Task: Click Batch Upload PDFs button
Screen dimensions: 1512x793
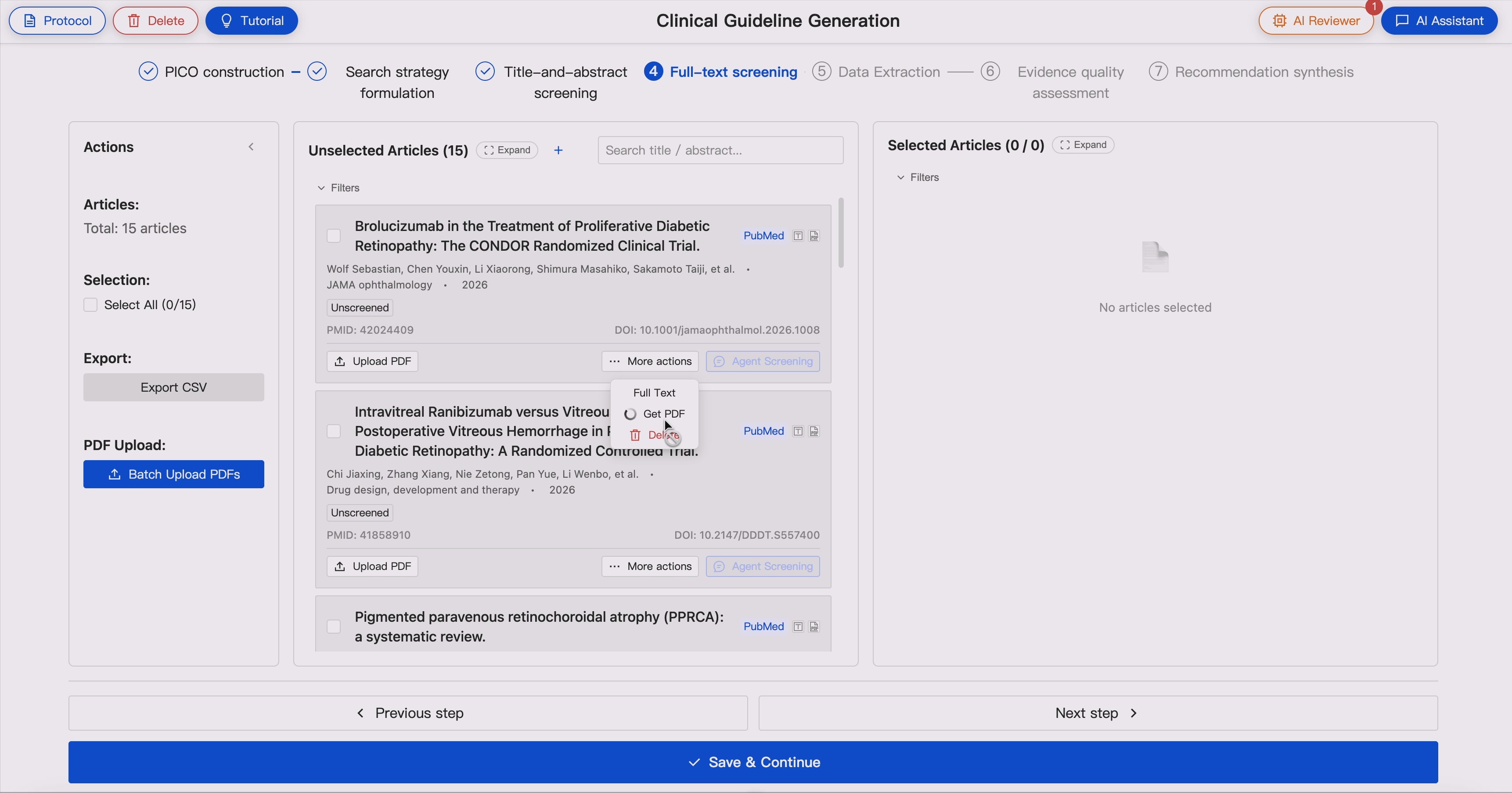Action: click(x=174, y=474)
